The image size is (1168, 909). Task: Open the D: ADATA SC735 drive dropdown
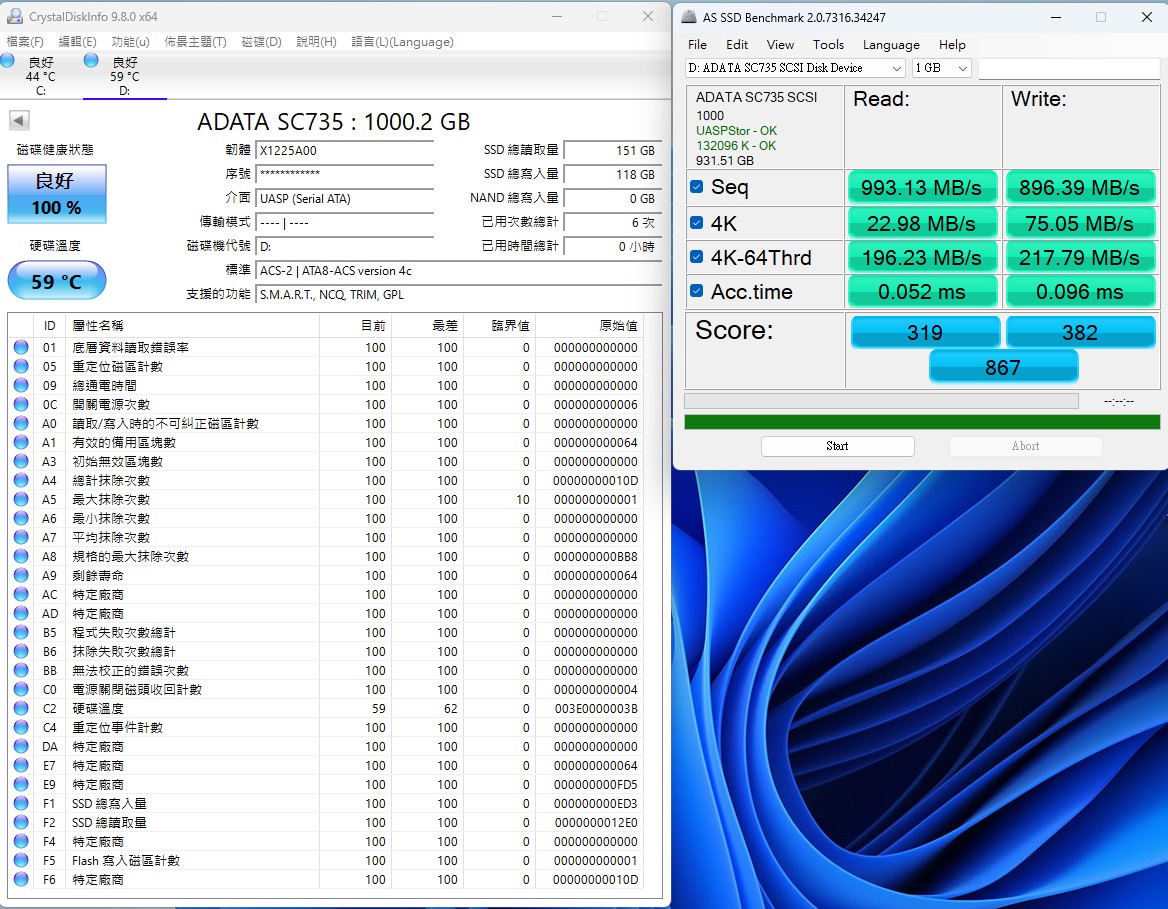pos(795,68)
